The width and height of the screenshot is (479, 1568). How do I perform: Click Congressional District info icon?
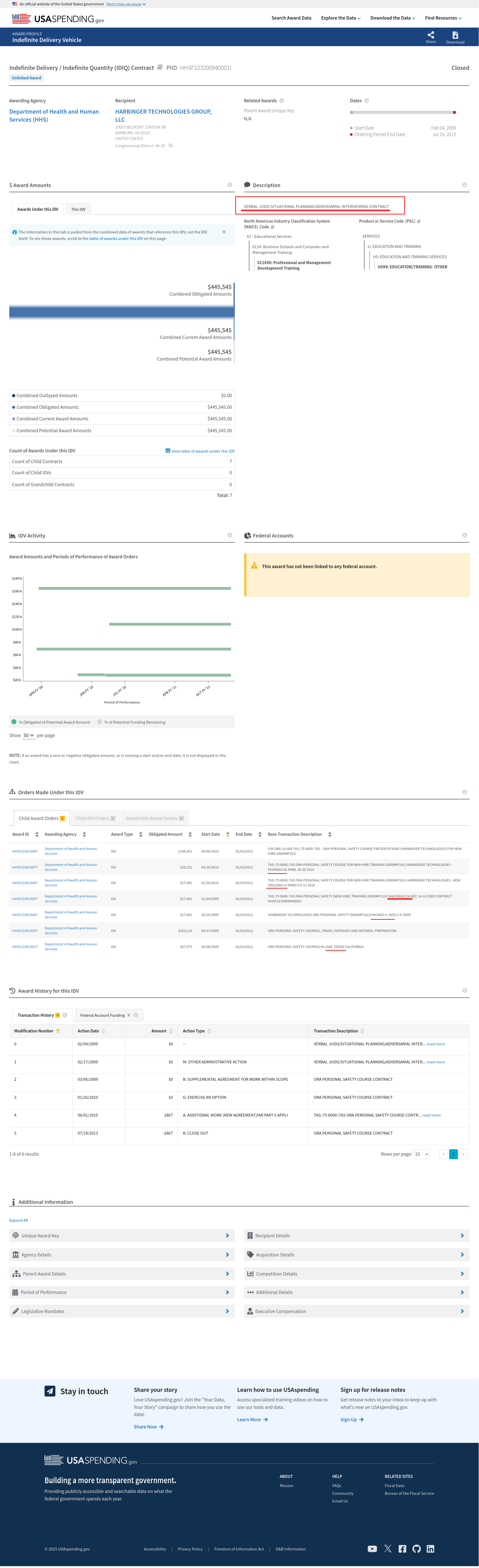pos(170,146)
